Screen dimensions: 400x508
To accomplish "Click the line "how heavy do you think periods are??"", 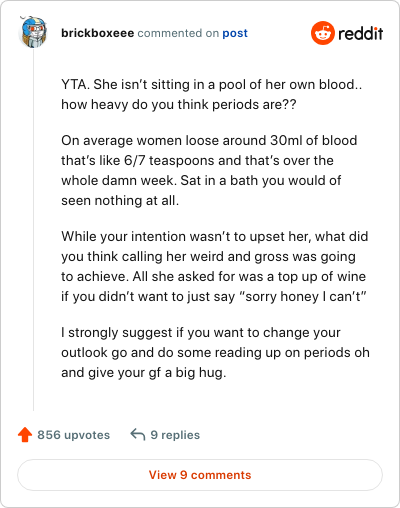I will click(179, 104).
